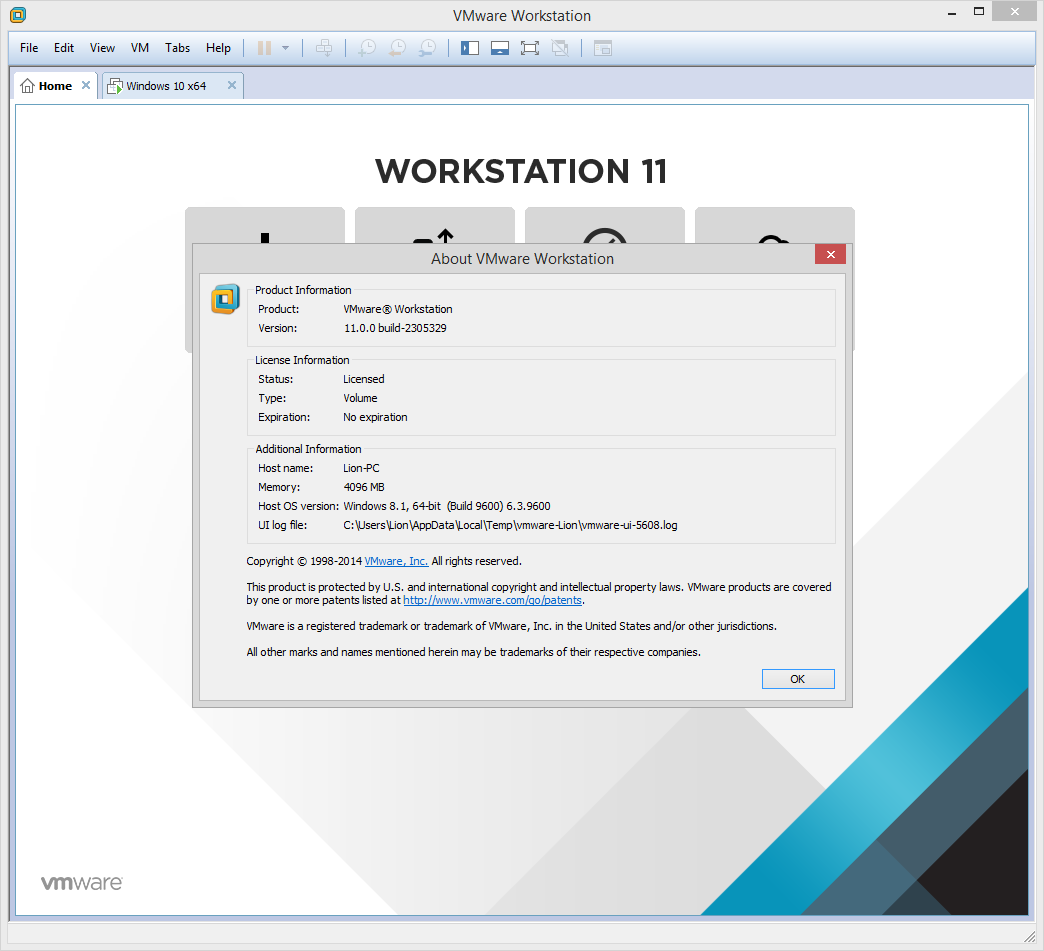Open the Edit menu
1044x951 pixels.
coord(64,48)
